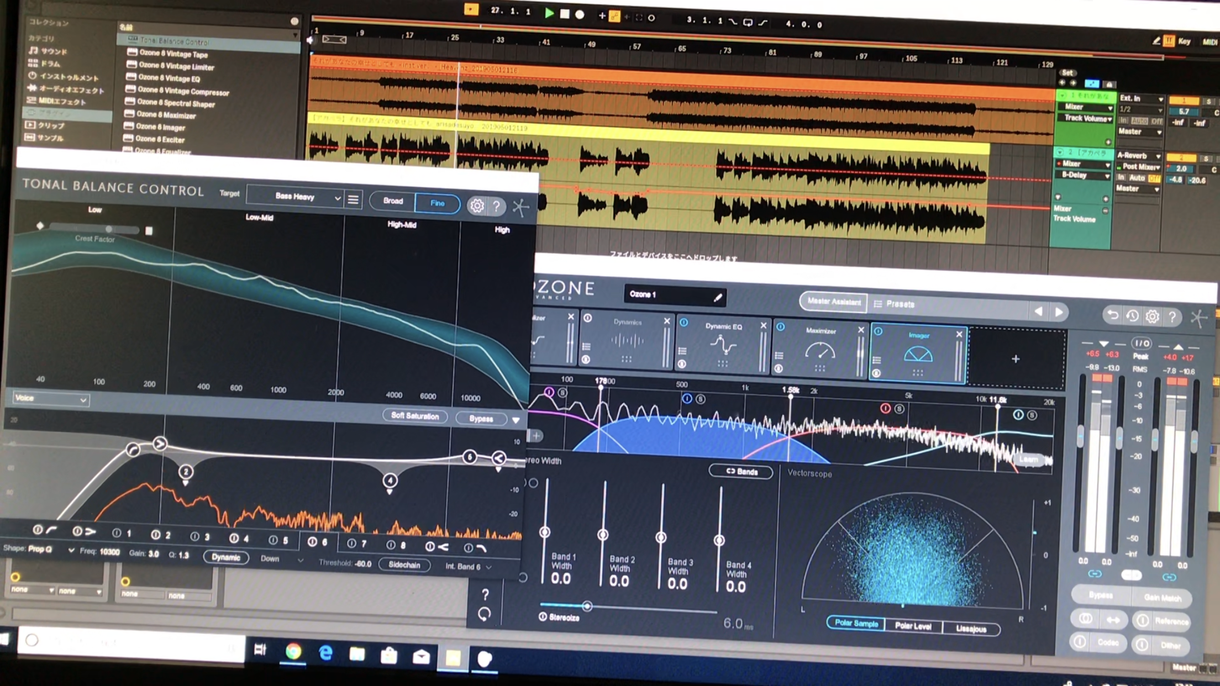Go to the previous Ozone preset arrow

(x=1038, y=312)
